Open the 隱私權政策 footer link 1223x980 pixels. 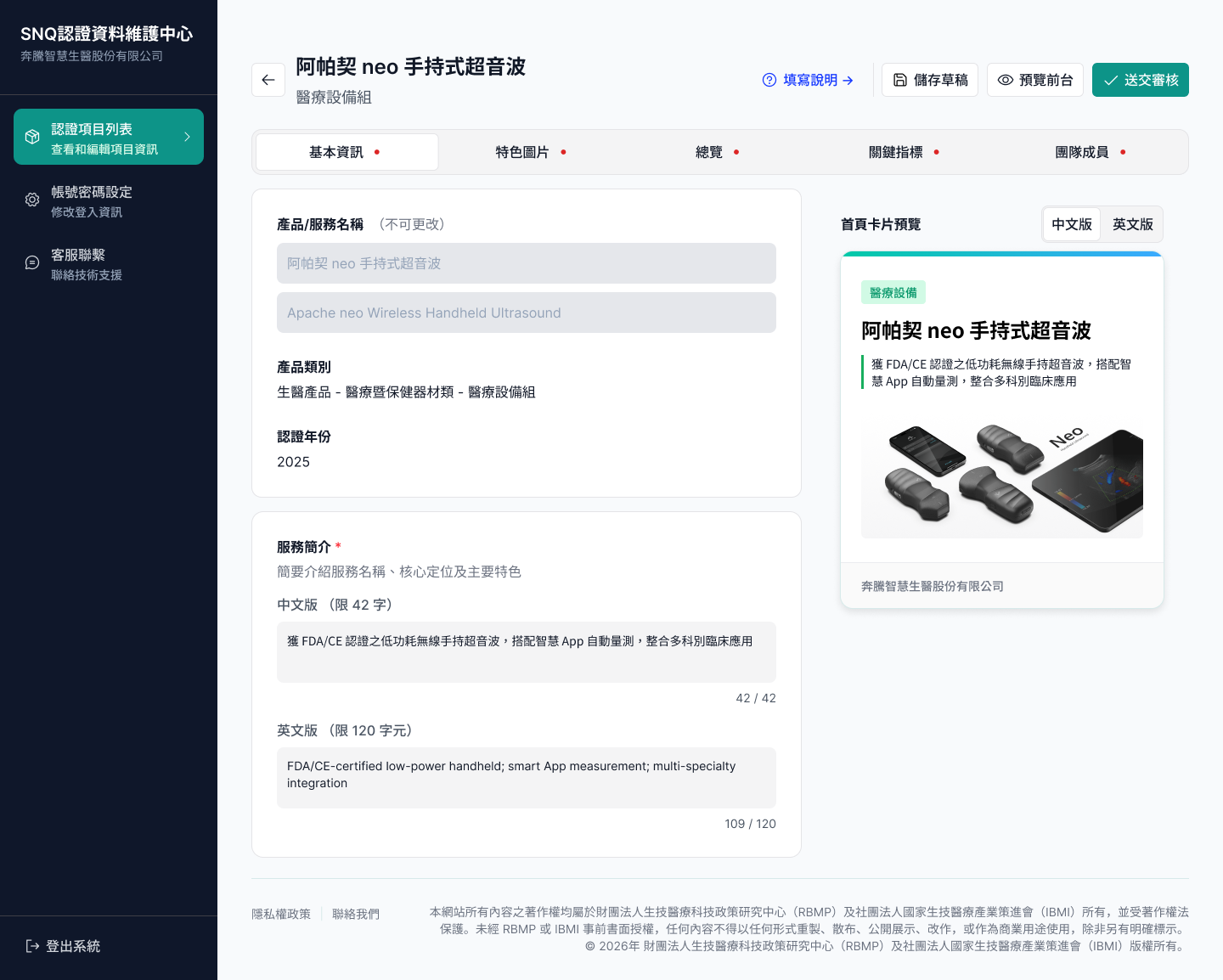pyautogui.click(x=281, y=914)
